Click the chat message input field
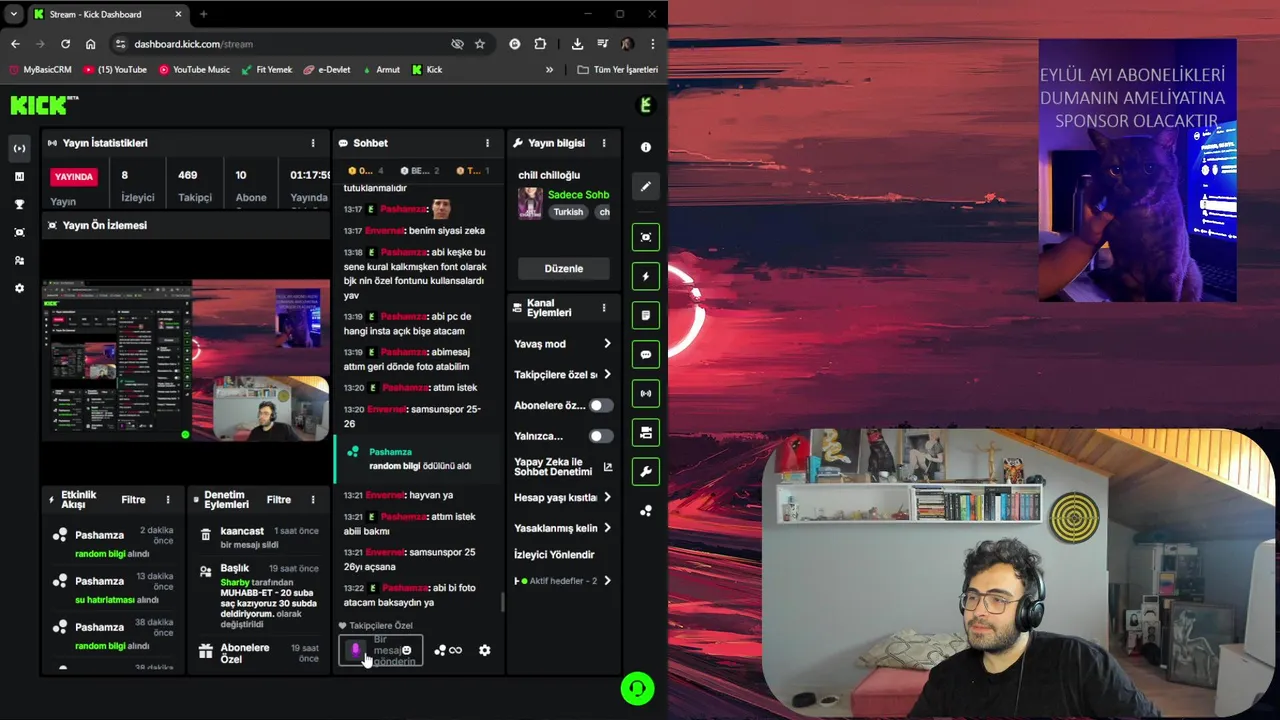 pyautogui.click(x=381, y=650)
